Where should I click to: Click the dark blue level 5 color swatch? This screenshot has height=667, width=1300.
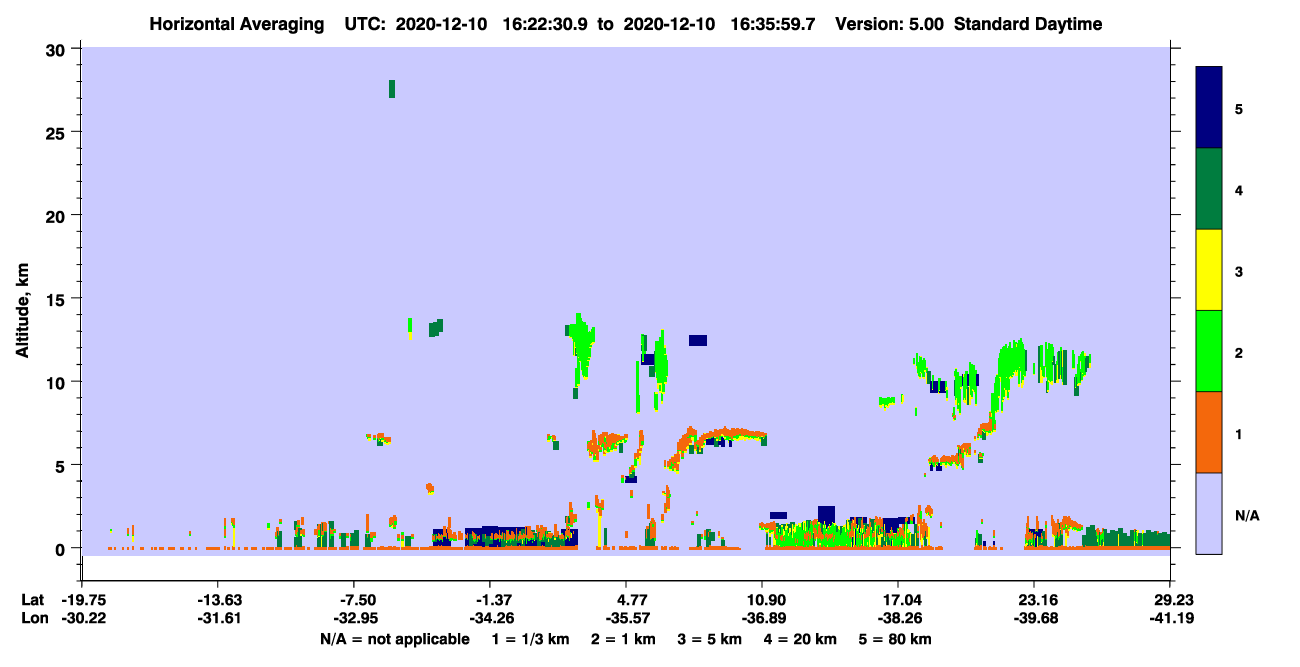(x=1209, y=108)
